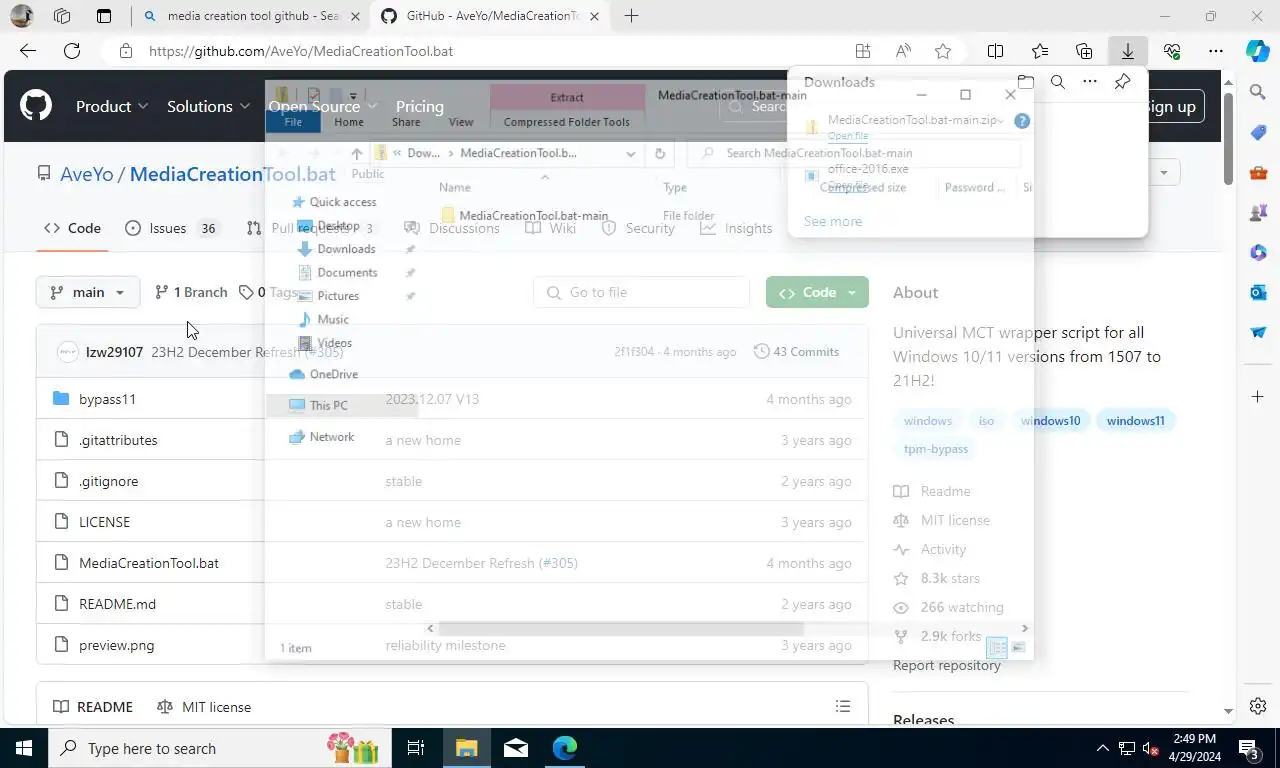Open the main branch selector
Screen dimensions: 1280x768
point(88,292)
